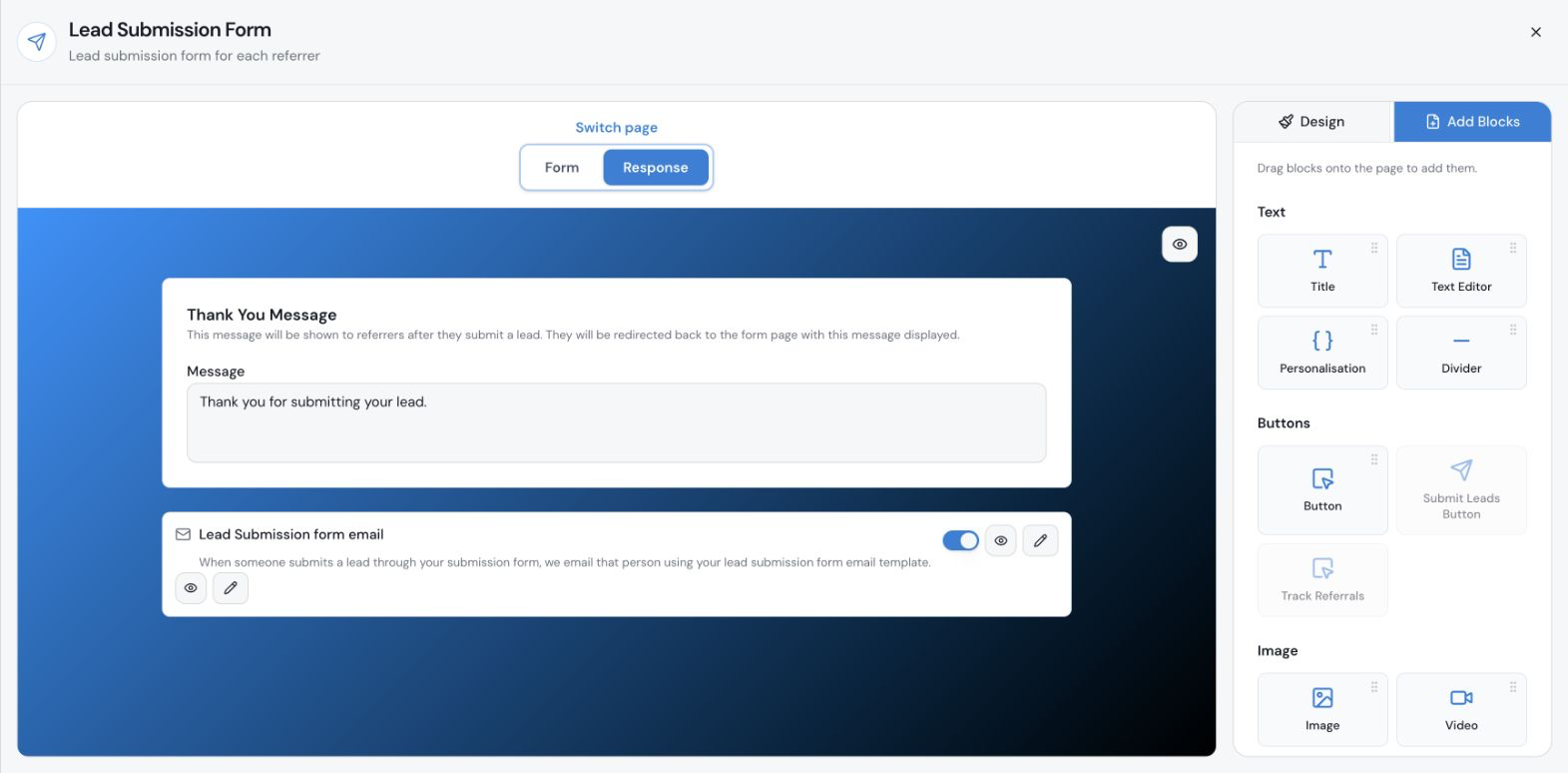Click the envelope icon beside Lead Submission form email
Viewport: 1568px width, 773px height.
click(183, 534)
